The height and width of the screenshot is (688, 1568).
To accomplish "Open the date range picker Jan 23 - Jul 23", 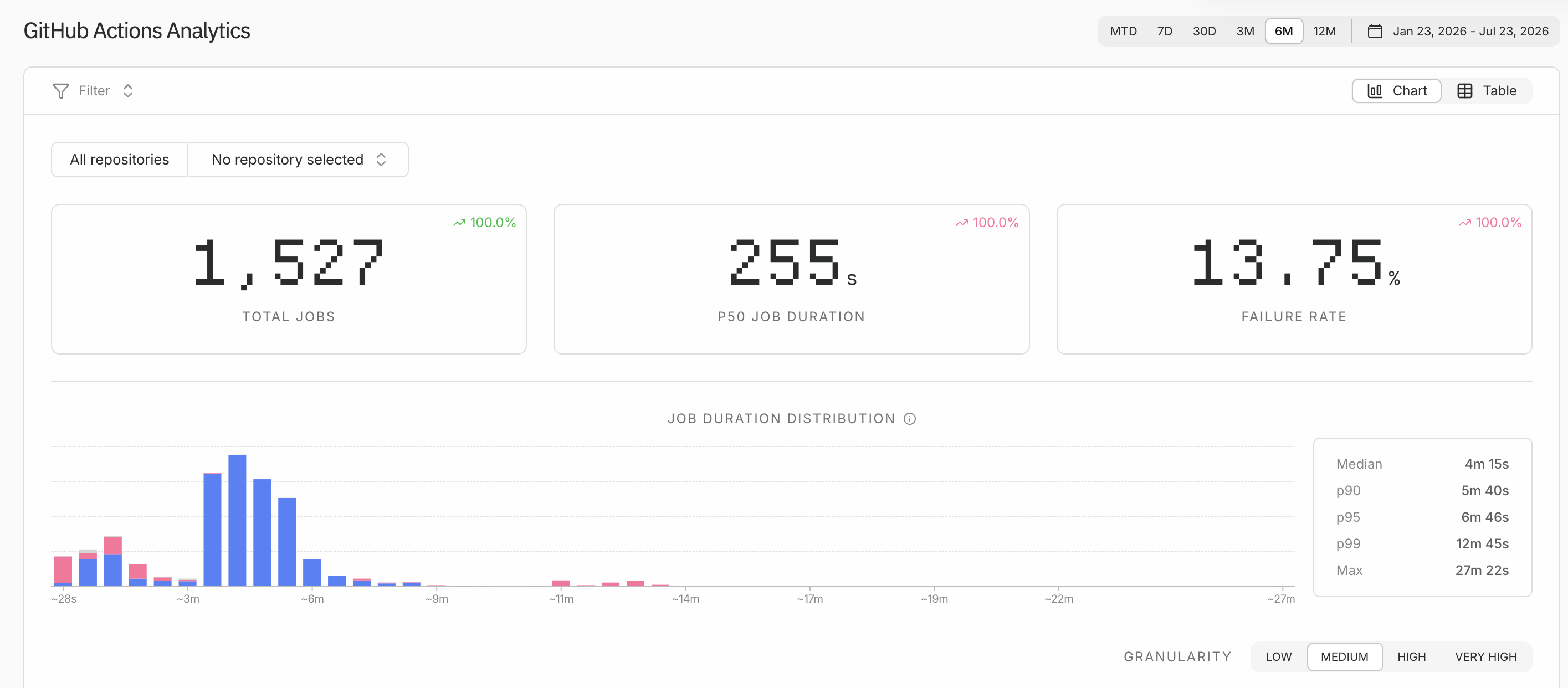I will (1458, 31).
